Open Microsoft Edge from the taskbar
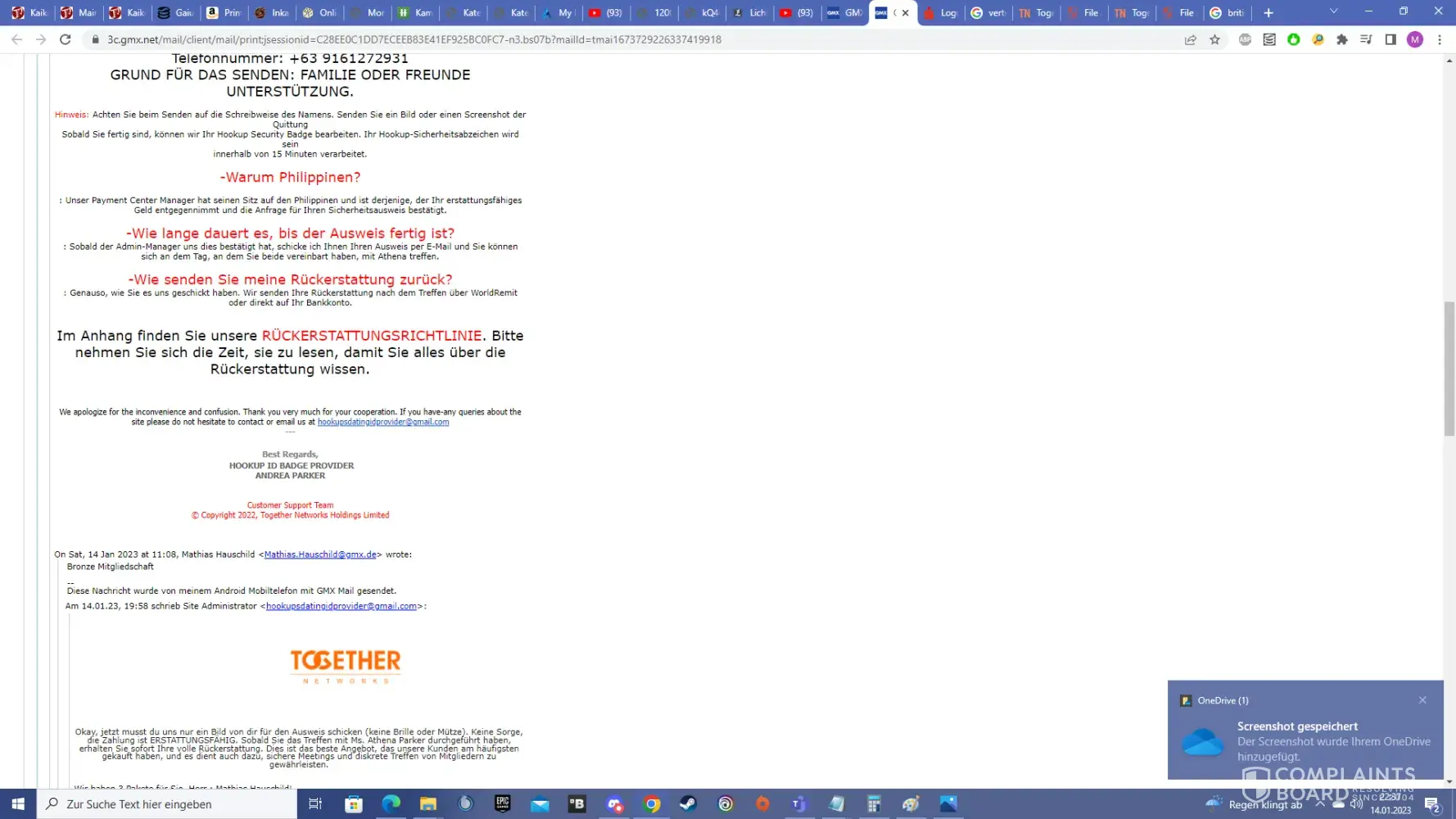1456x819 pixels. [x=391, y=804]
